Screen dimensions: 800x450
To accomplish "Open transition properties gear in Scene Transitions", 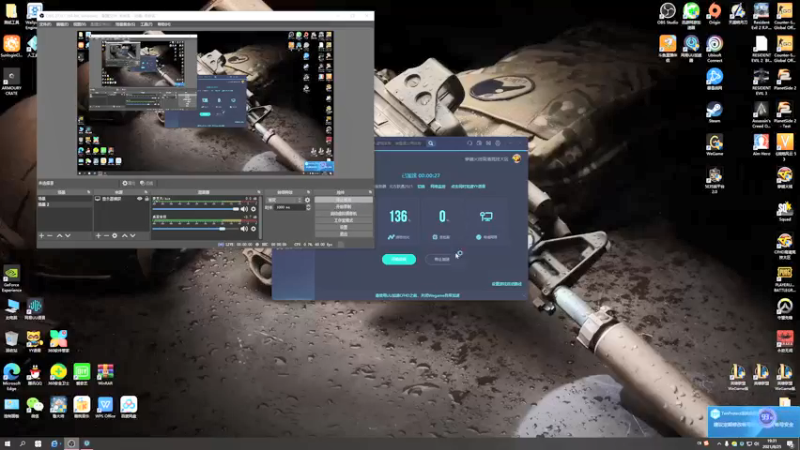I will [307, 200].
